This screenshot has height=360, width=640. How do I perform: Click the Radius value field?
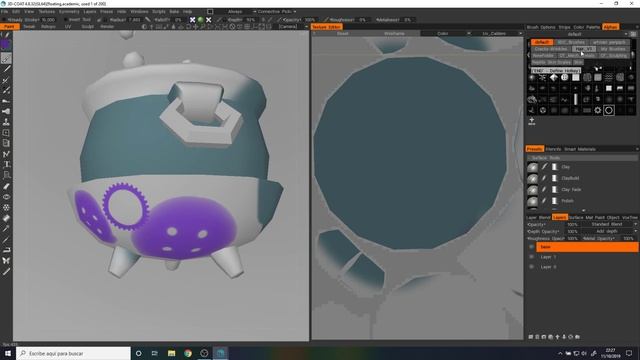(x=134, y=20)
